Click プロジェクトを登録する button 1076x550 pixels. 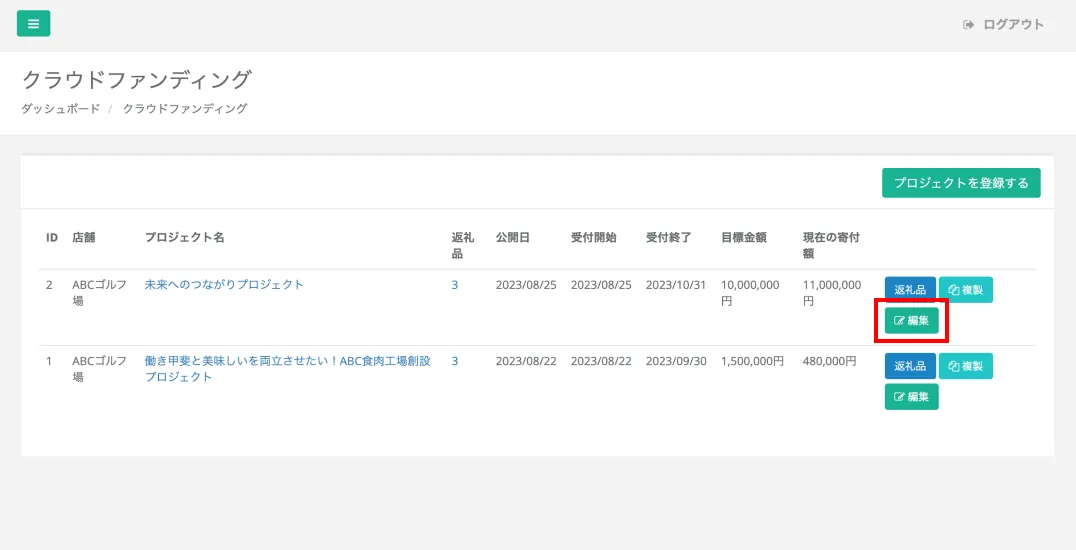tap(960, 183)
